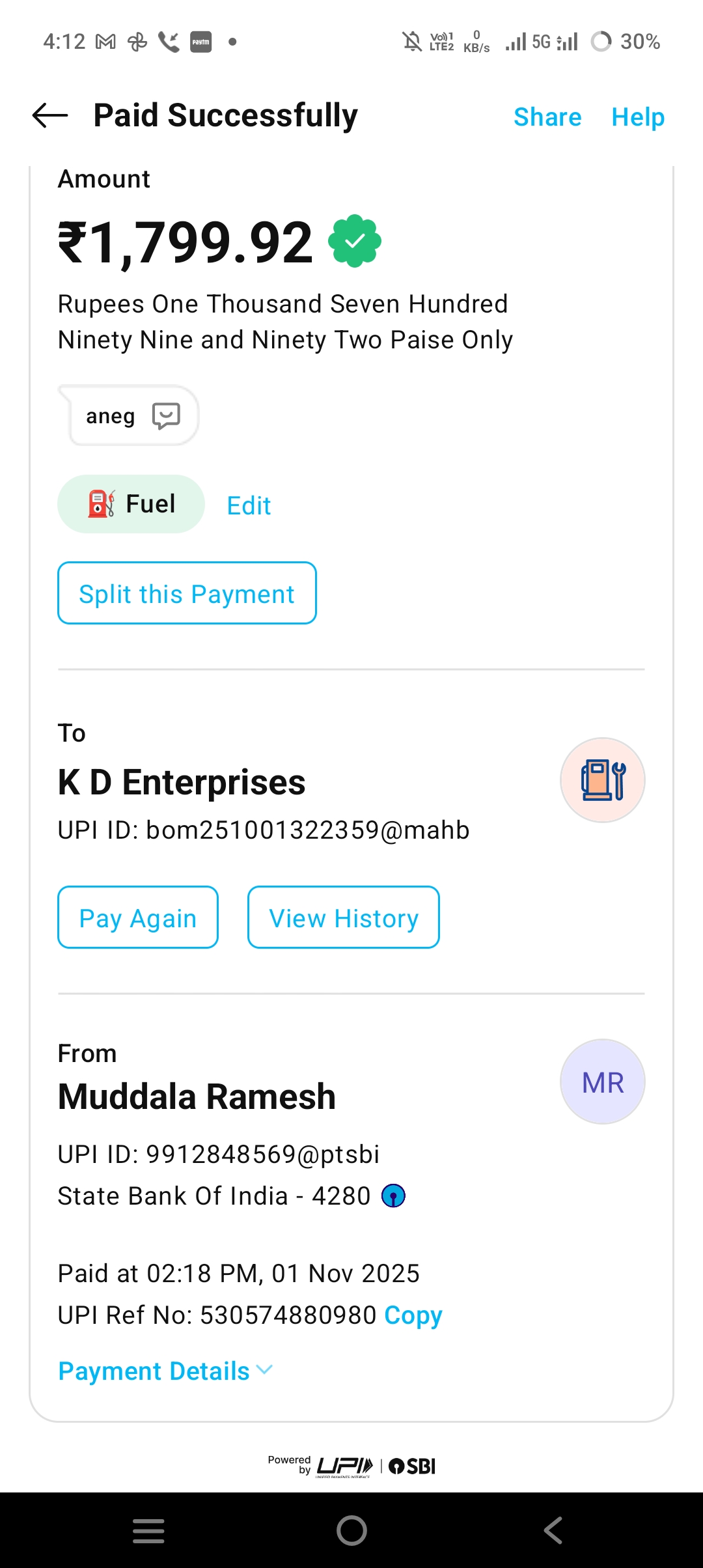Viewport: 703px width, 1568px height.
Task: Open Help from the header
Action: [638, 117]
